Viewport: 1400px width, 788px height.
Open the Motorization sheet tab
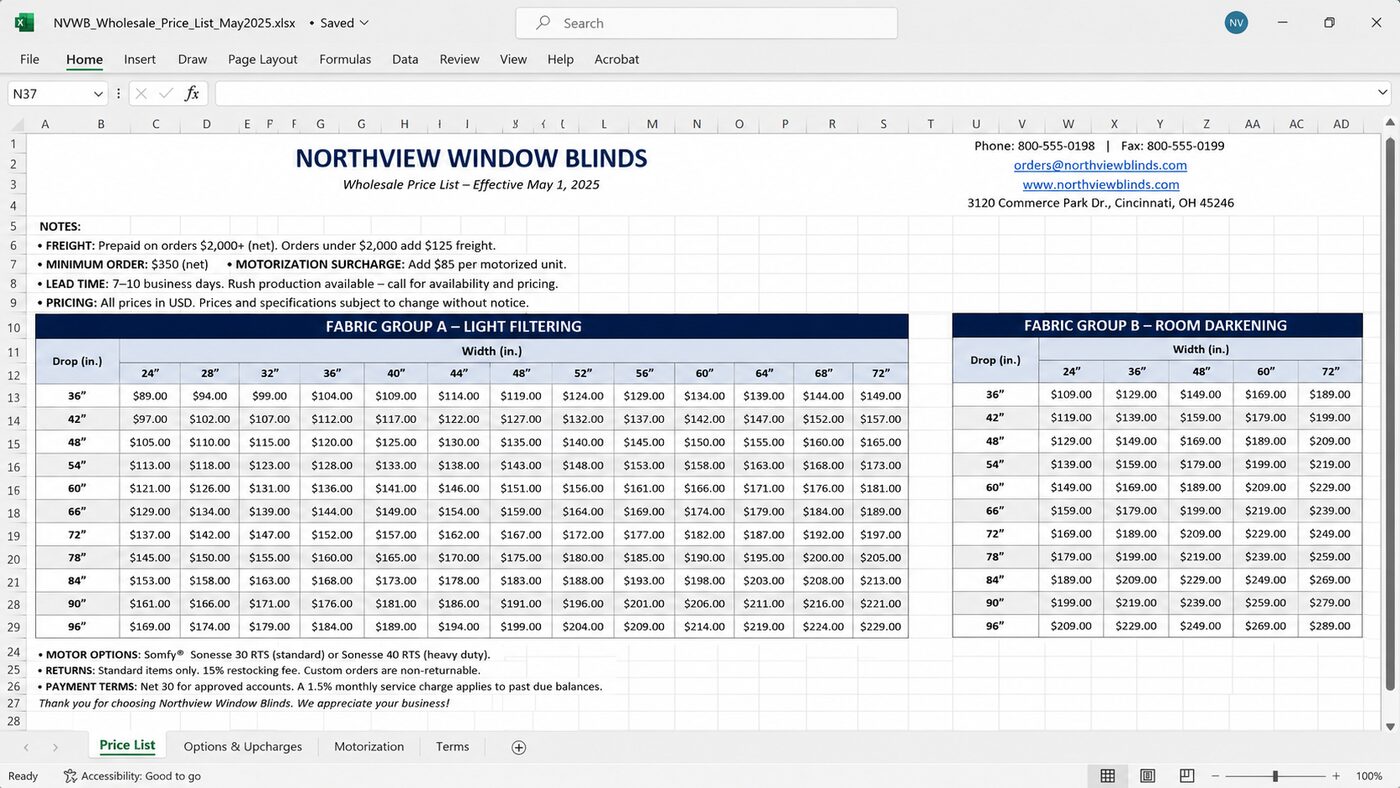pos(369,747)
